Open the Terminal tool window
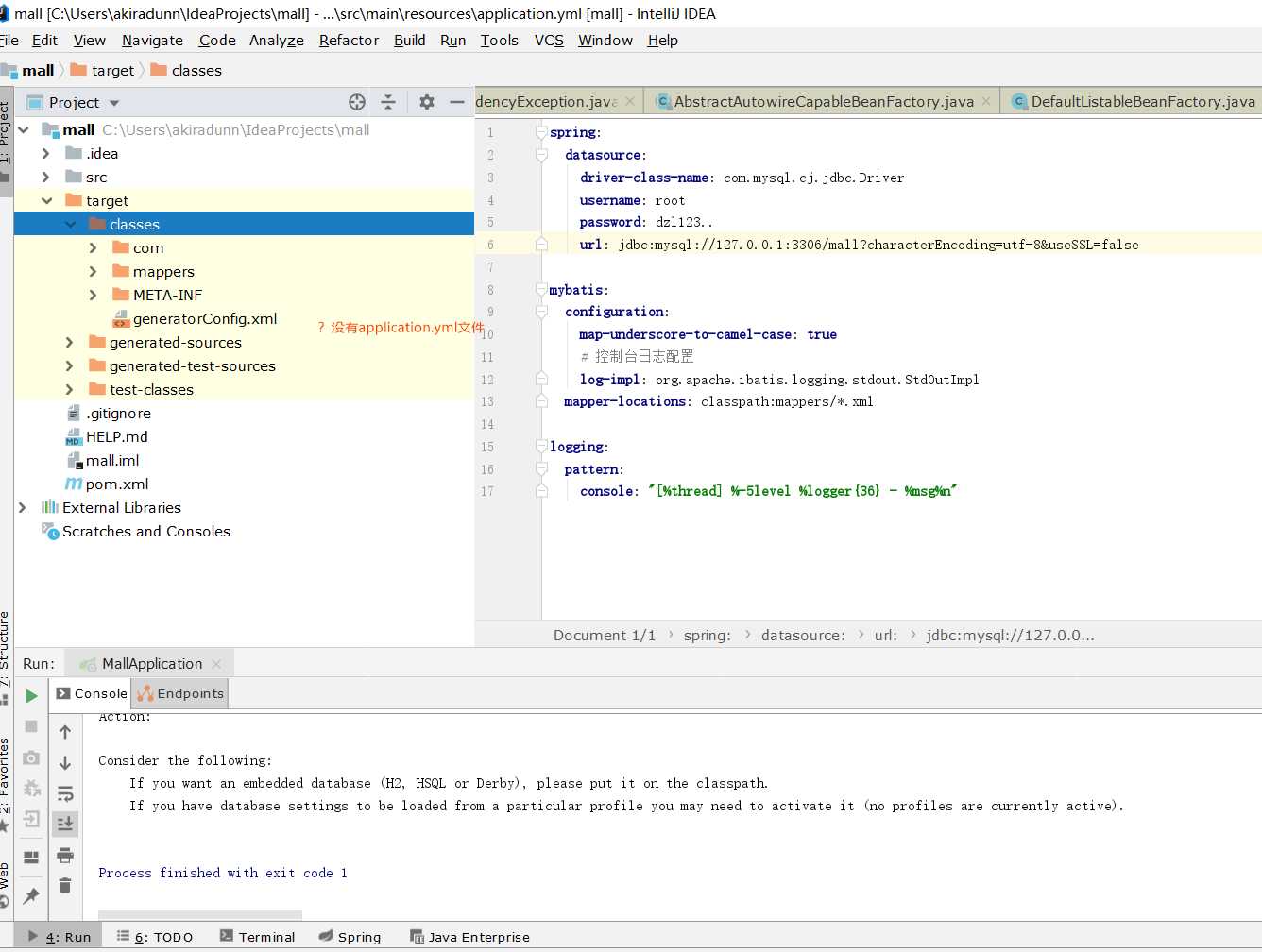This screenshot has width=1262, height=952. 257,937
